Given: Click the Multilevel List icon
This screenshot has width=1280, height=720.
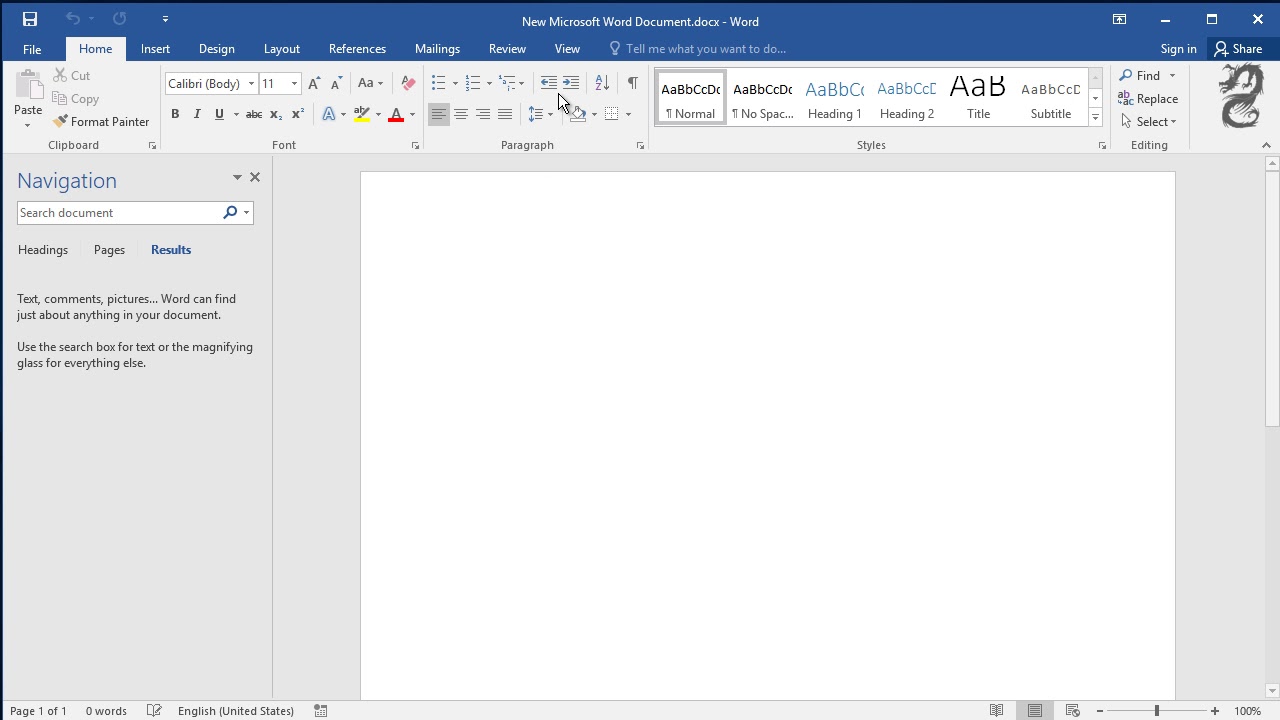Looking at the screenshot, I should pyautogui.click(x=507, y=83).
